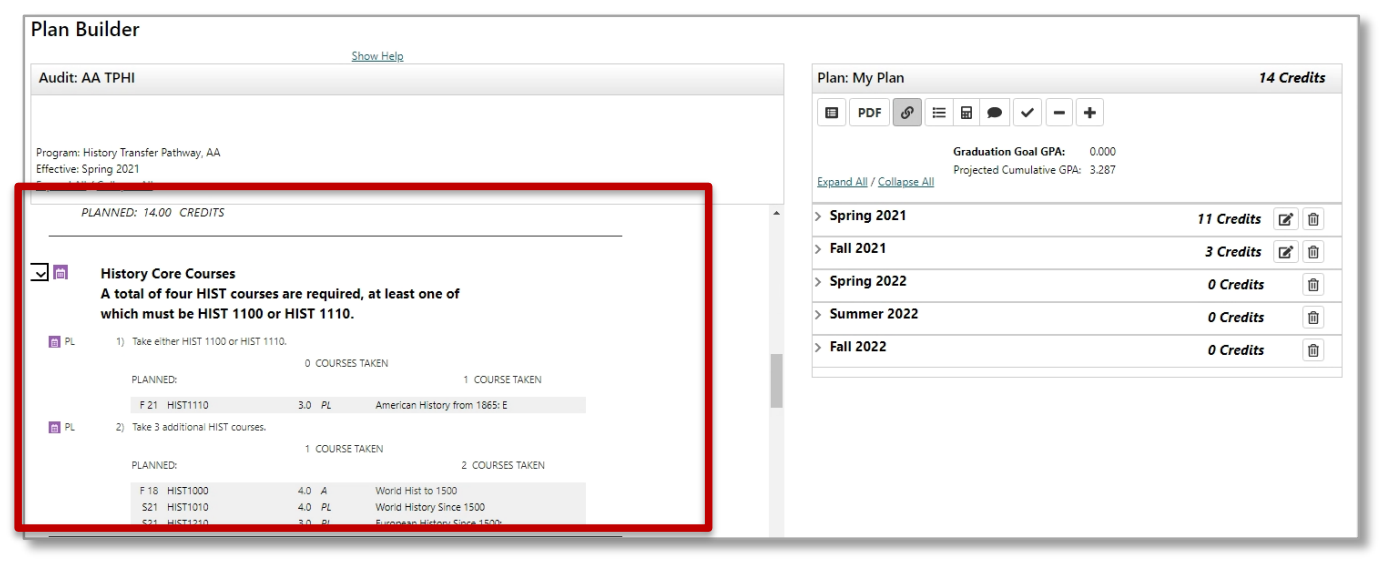Click the minus remove term button
Image resolution: width=1392 pixels, height=564 pixels.
1059,113
